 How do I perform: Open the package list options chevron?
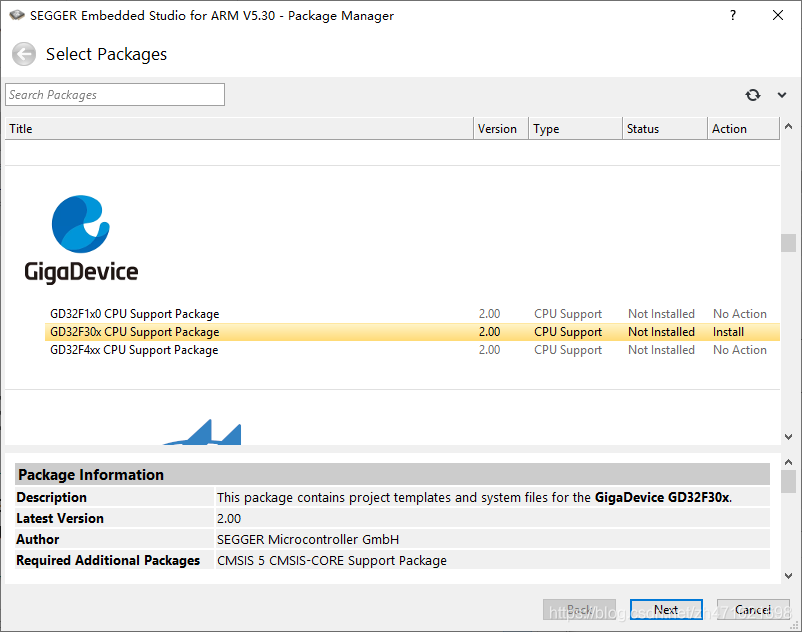782,95
